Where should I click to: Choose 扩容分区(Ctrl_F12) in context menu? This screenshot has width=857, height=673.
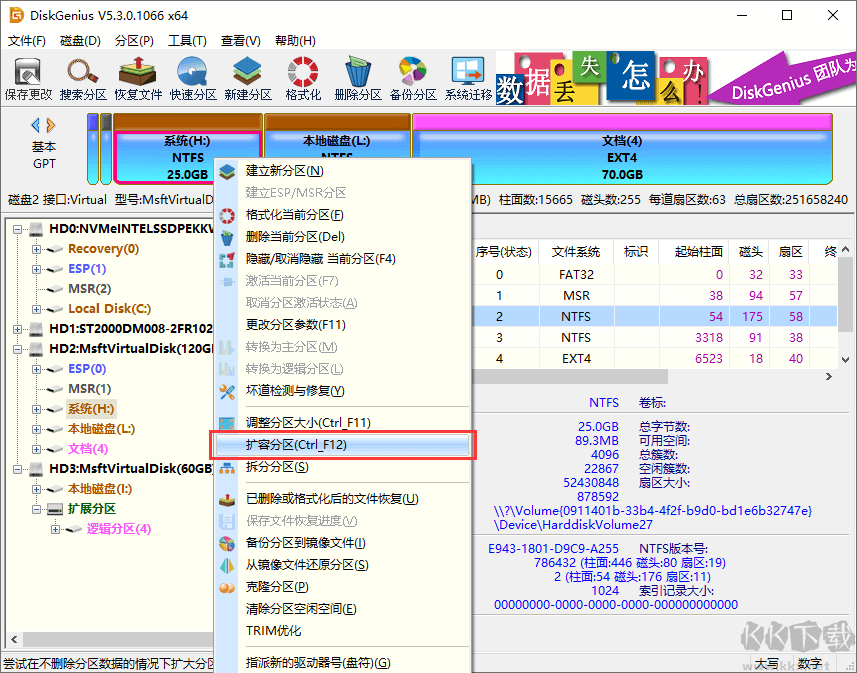click(296, 445)
